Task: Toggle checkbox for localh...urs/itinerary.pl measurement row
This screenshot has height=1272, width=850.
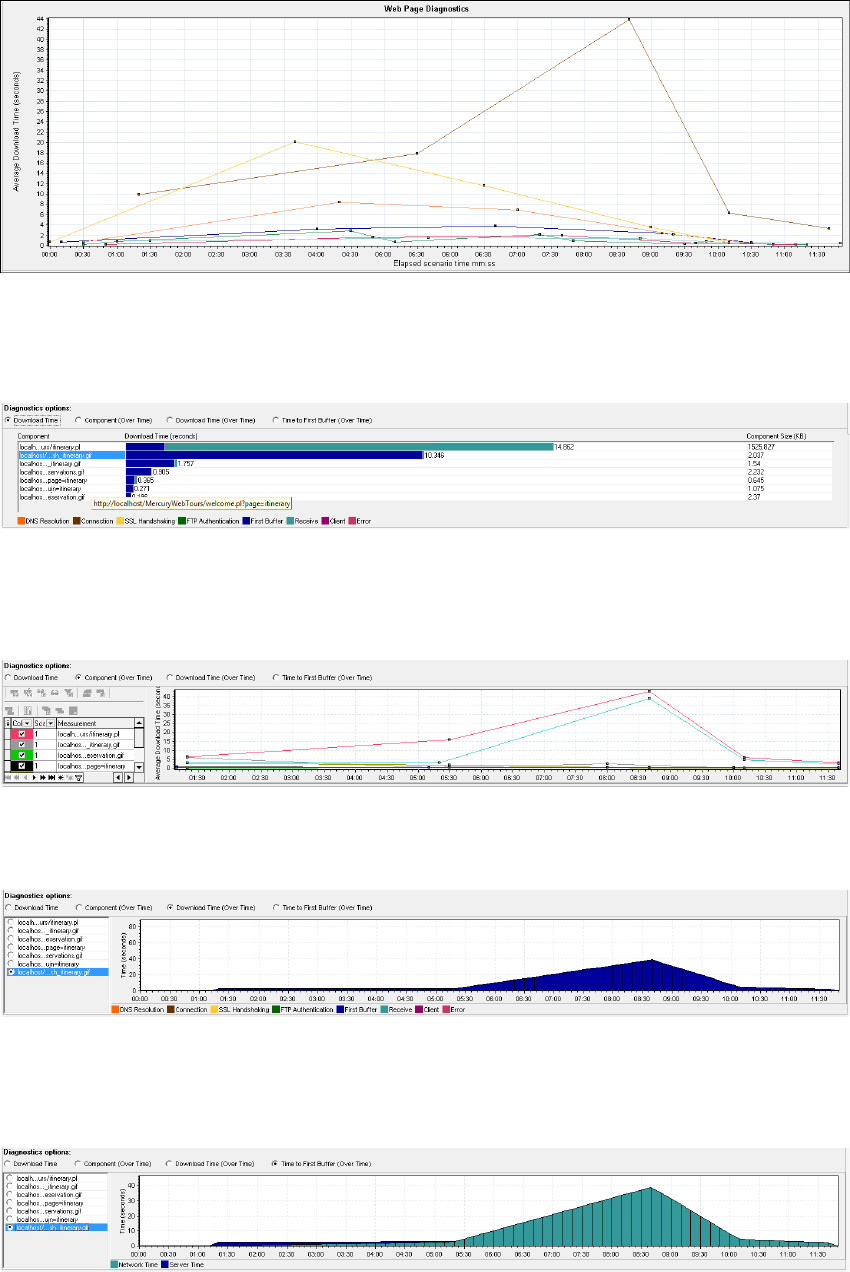Action: point(22,733)
